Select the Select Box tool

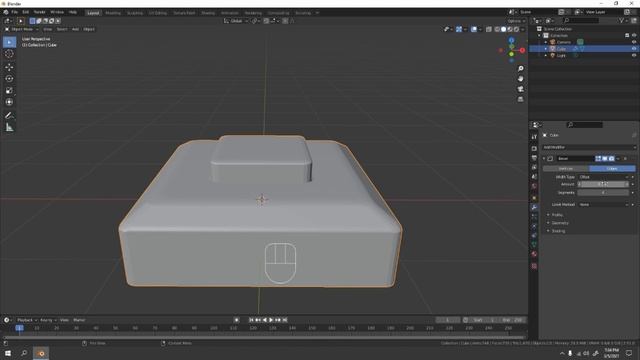pyautogui.click(x=9, y=42)
